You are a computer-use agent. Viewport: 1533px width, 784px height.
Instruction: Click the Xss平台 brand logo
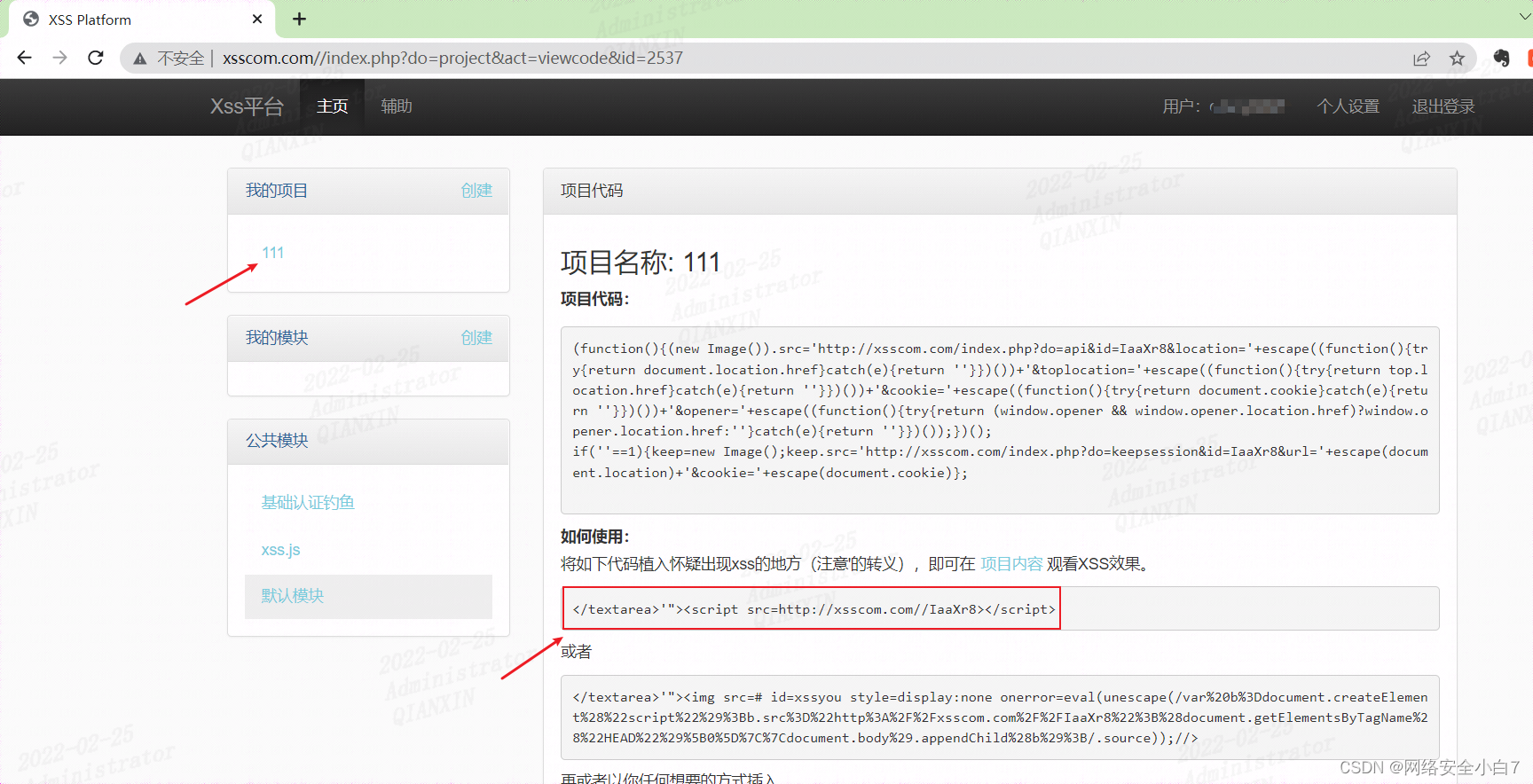[247, 106]
